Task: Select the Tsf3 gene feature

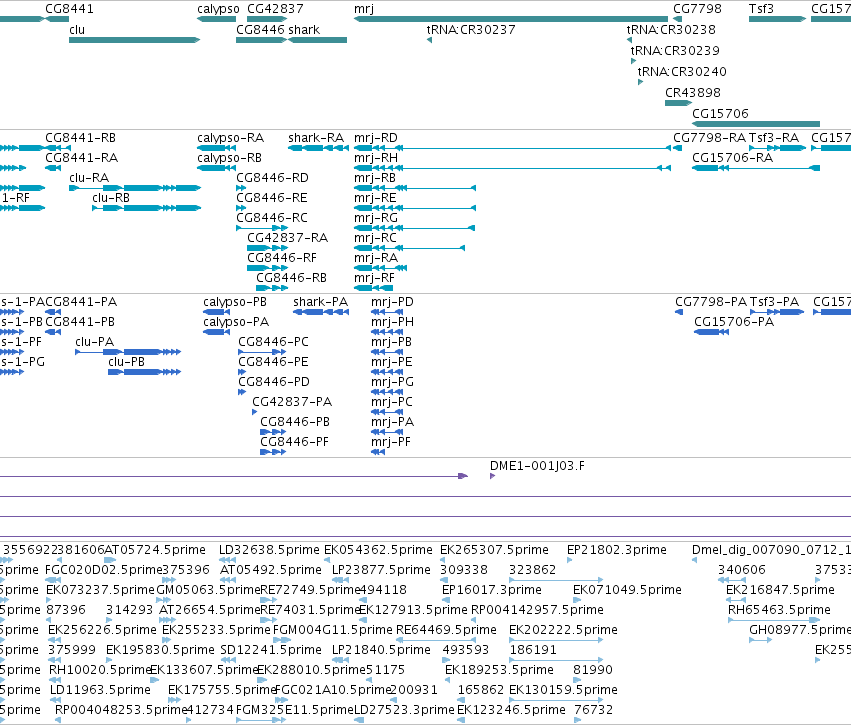Action: click(x=777, y=19)
